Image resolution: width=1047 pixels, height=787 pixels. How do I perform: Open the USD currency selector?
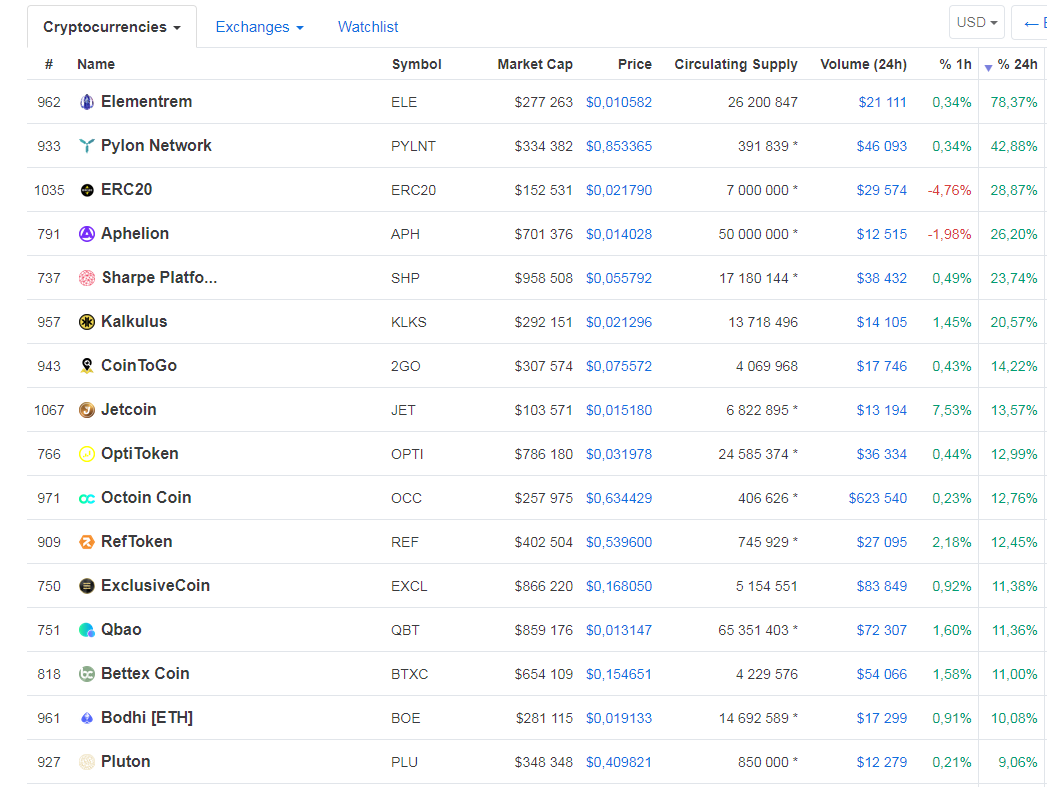[x=977, y=22]
